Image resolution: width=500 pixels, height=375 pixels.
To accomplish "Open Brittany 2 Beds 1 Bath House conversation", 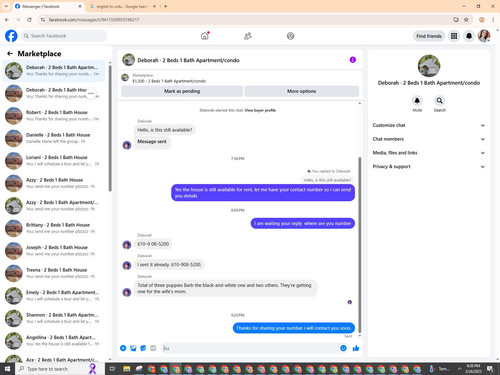I will point(54,228).
